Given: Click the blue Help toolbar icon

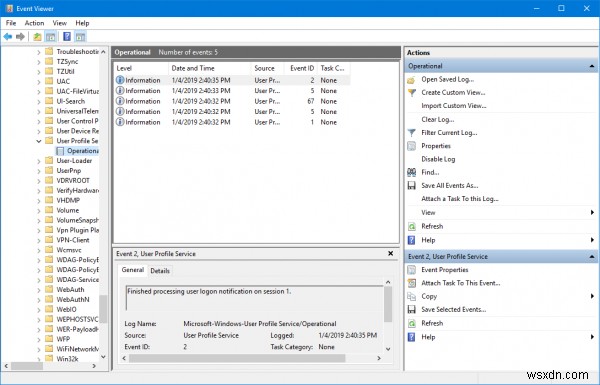Looking at the screenshot, I should [x=67, y=37].
